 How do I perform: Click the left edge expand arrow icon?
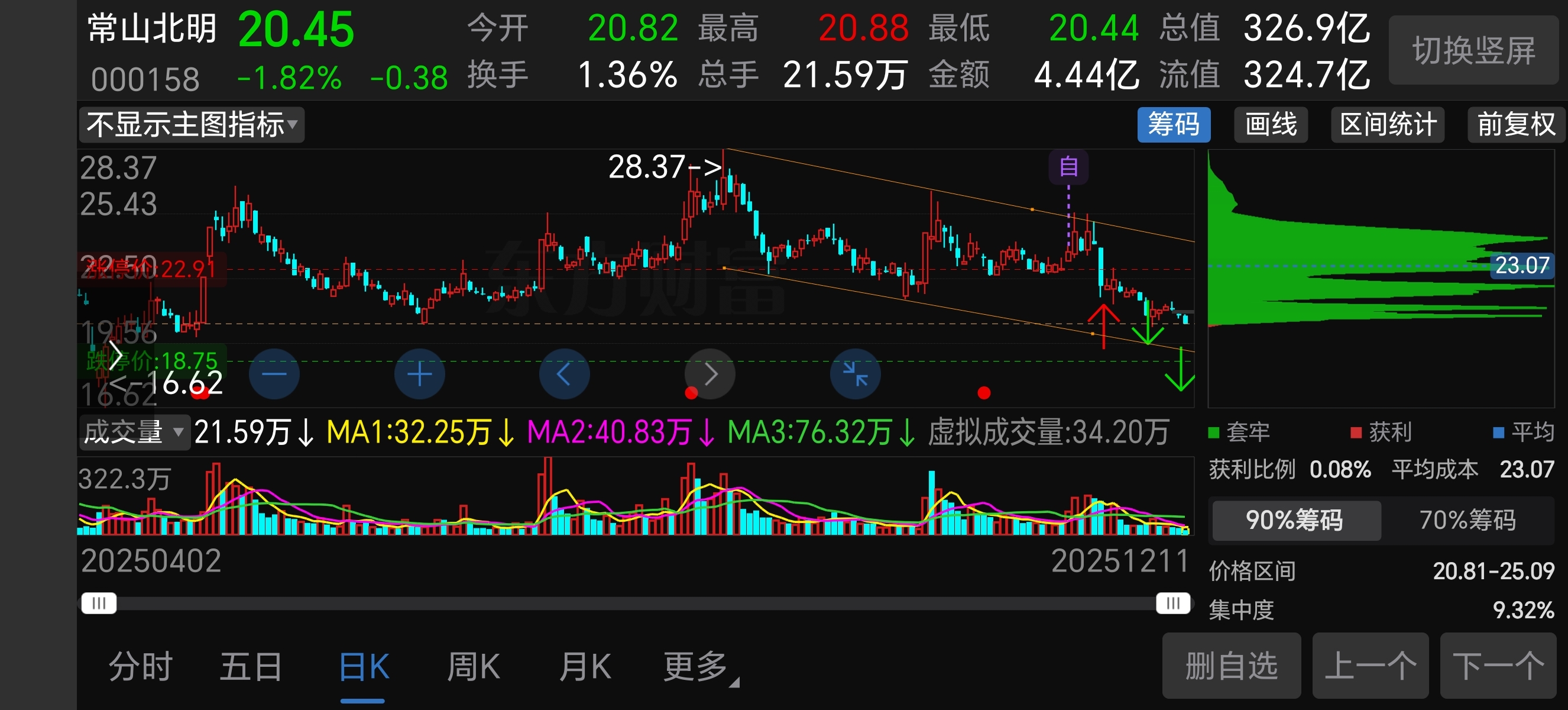[115, 356]
